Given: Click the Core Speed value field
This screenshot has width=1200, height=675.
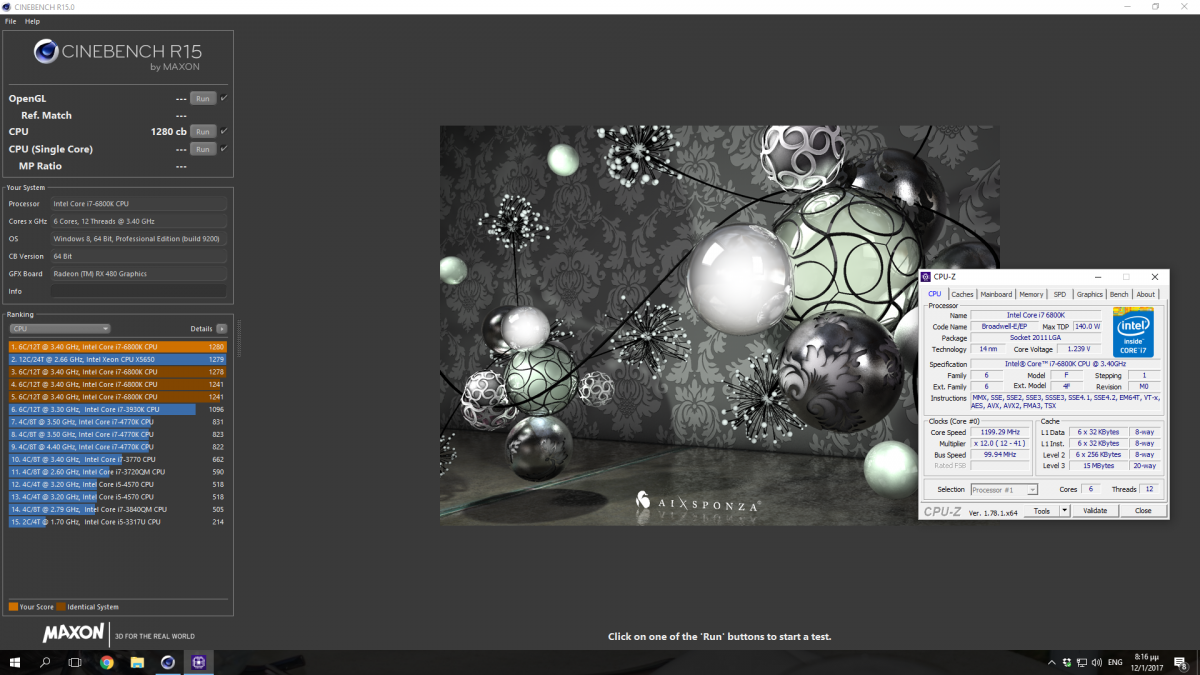Looking at the screenshot, I should [x=1002, y=432].
